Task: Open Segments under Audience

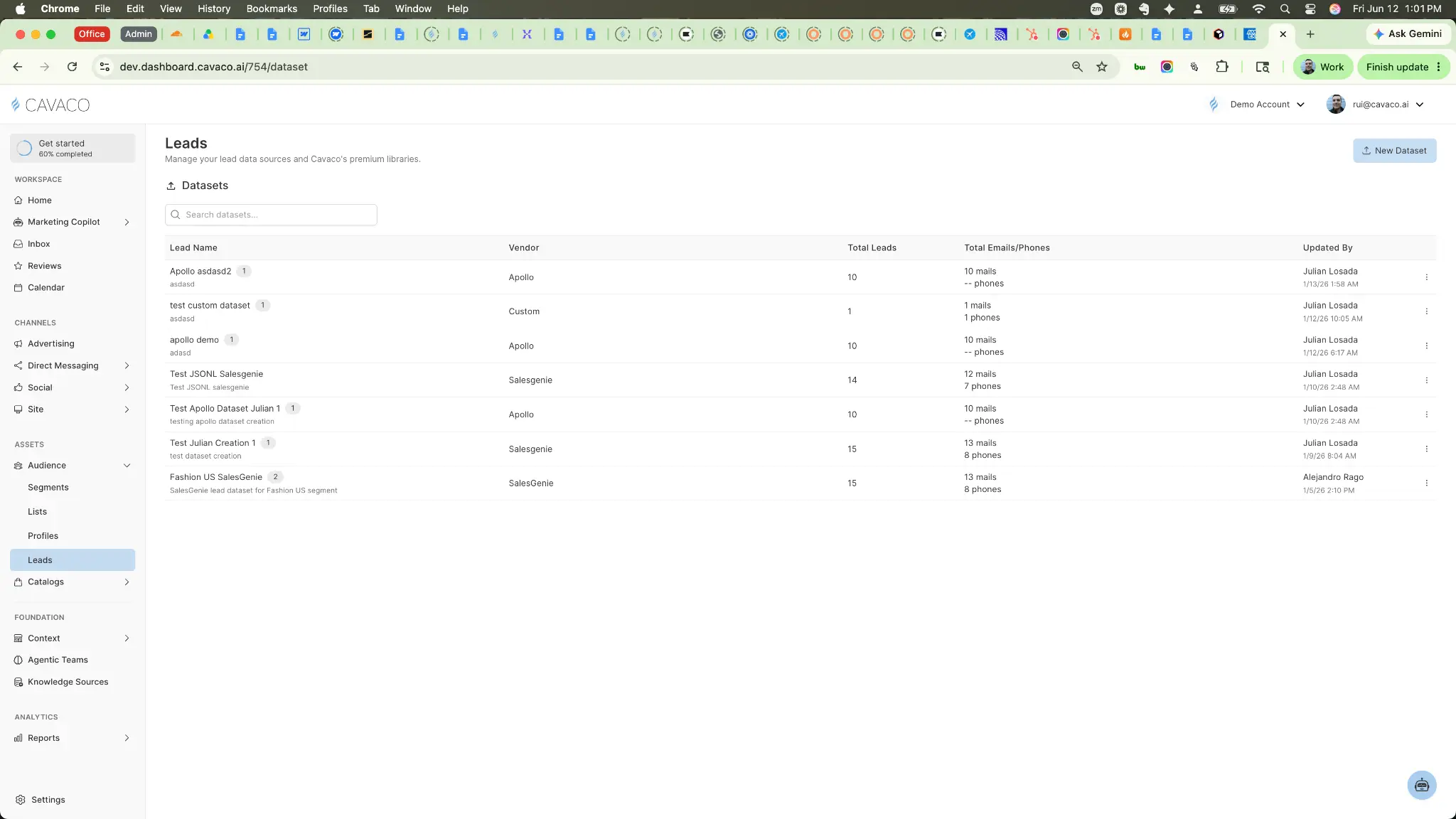Action: point(48,488)
